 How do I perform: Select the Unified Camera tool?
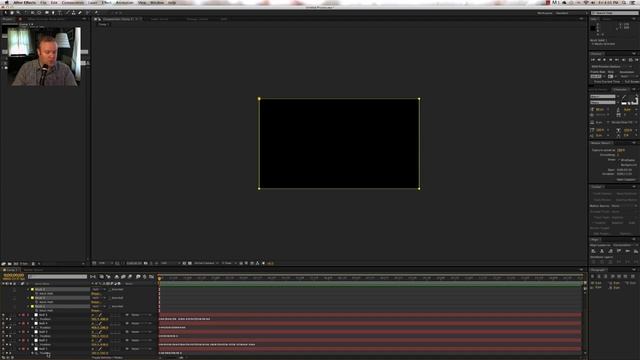click(x=33, y=13)
